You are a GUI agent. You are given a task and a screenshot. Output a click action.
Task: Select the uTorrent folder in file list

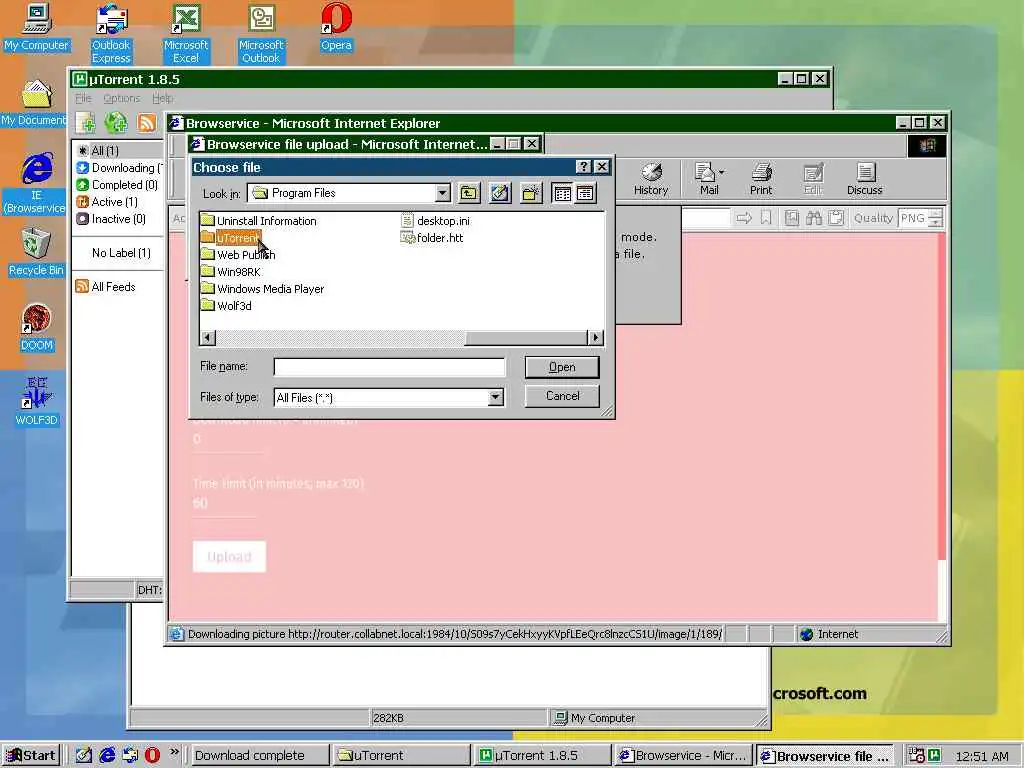(231, 238)
